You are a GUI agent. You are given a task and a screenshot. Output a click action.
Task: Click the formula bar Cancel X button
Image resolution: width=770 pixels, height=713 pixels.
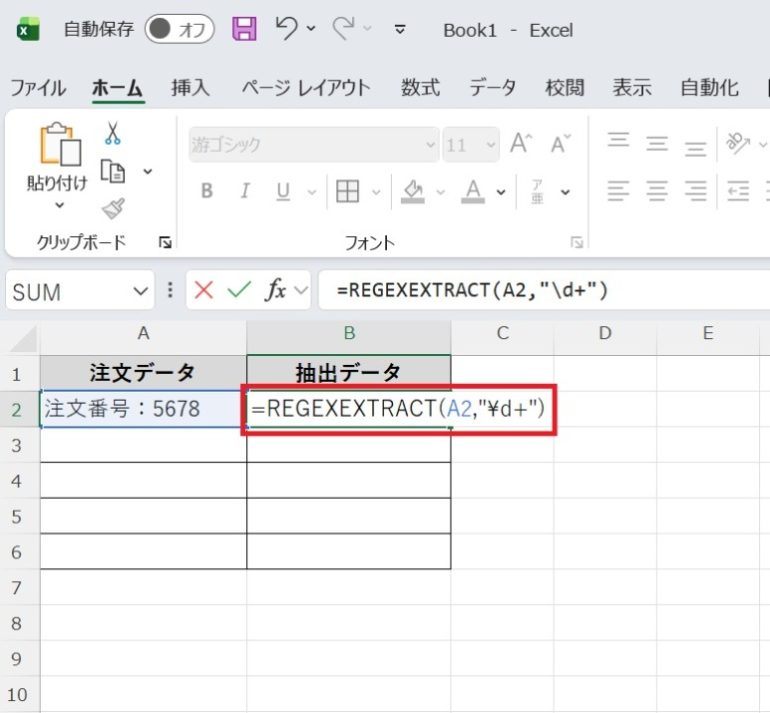(x=203, y=290)
